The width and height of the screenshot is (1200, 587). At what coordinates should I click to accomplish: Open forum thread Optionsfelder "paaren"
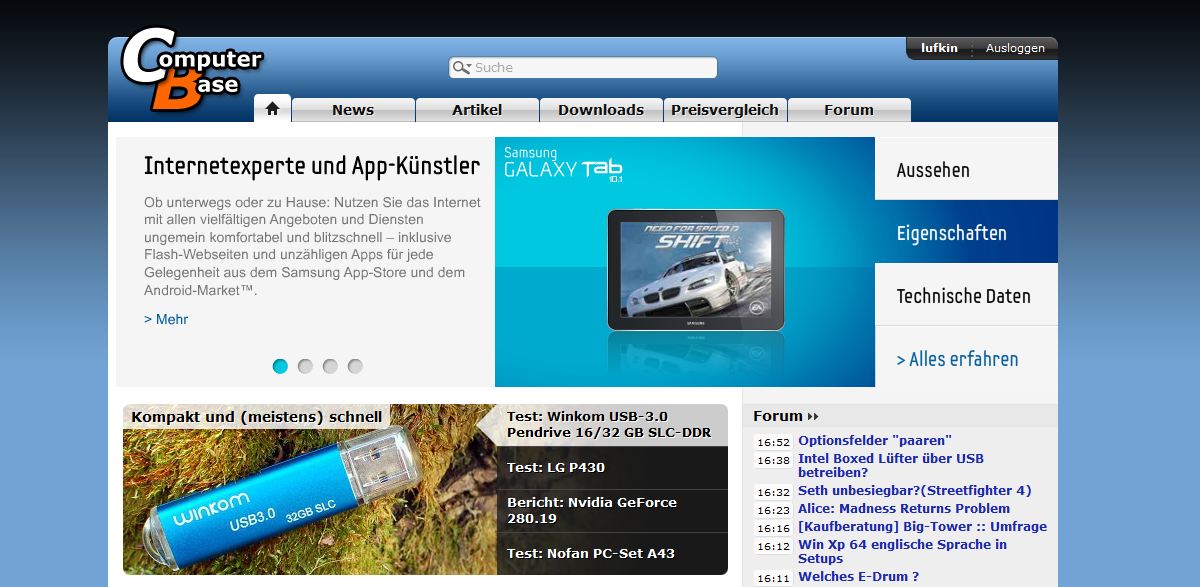875,440
